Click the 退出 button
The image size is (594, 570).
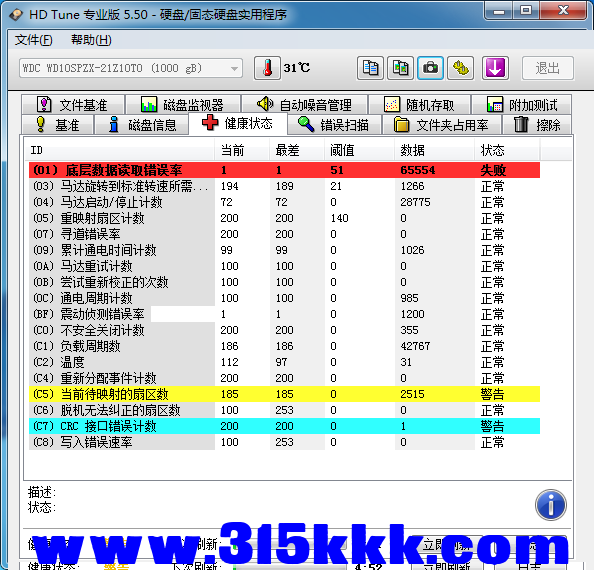548,68
